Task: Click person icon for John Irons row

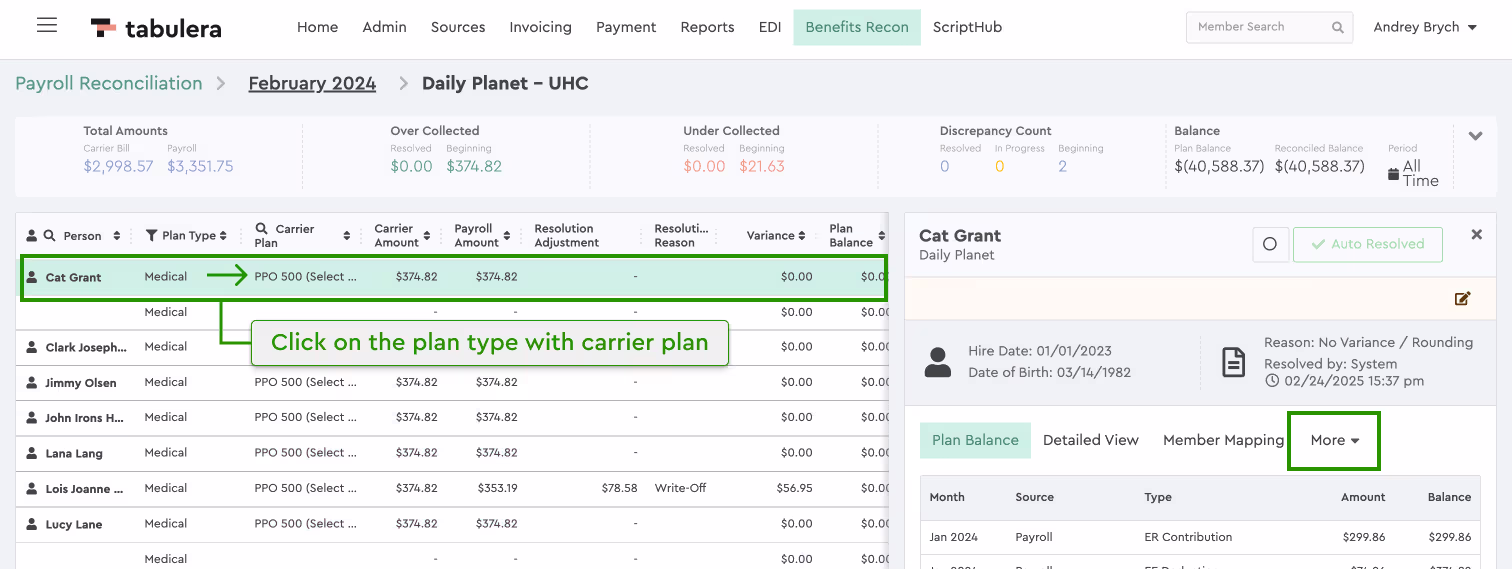Action: coord(32,418)
